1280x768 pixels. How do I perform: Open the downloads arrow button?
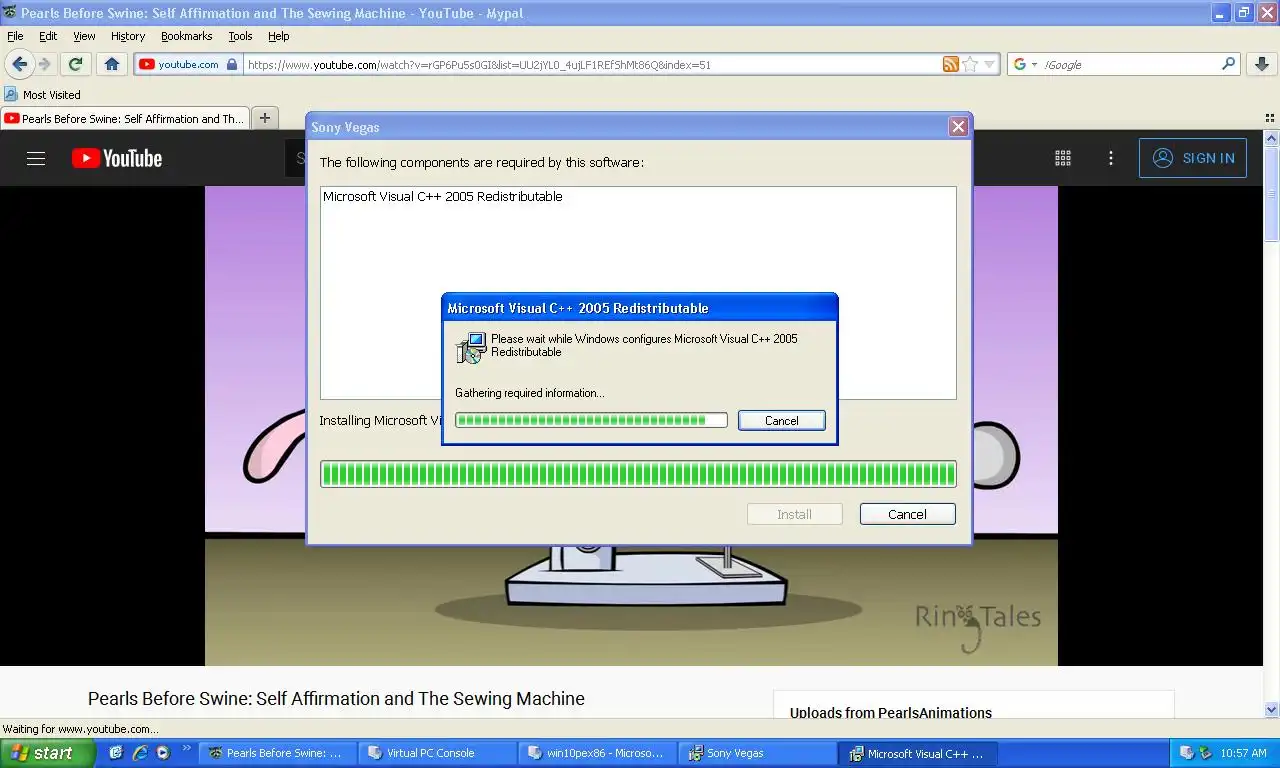[x=1261, y=64]
